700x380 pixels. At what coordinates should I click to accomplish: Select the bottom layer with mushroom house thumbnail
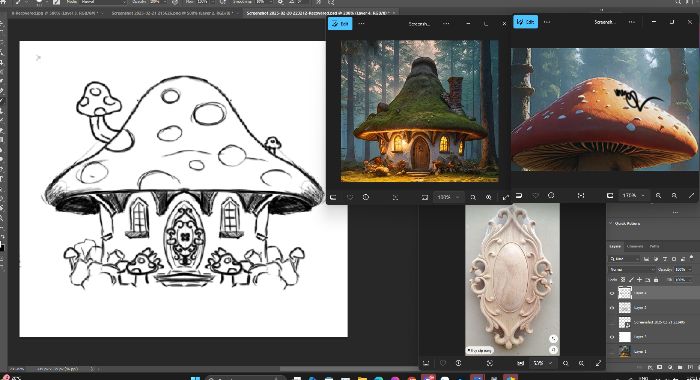pyautogui.click(x=654, y=351)
